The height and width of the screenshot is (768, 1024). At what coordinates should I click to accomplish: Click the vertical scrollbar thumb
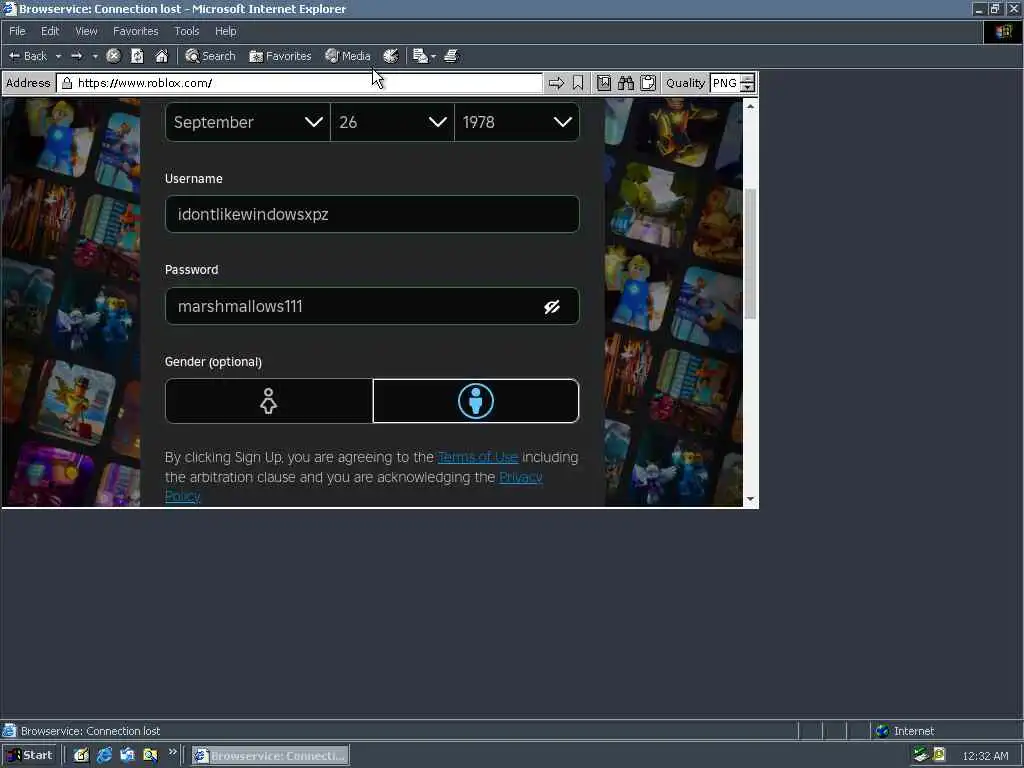click(x=750, y=253)
